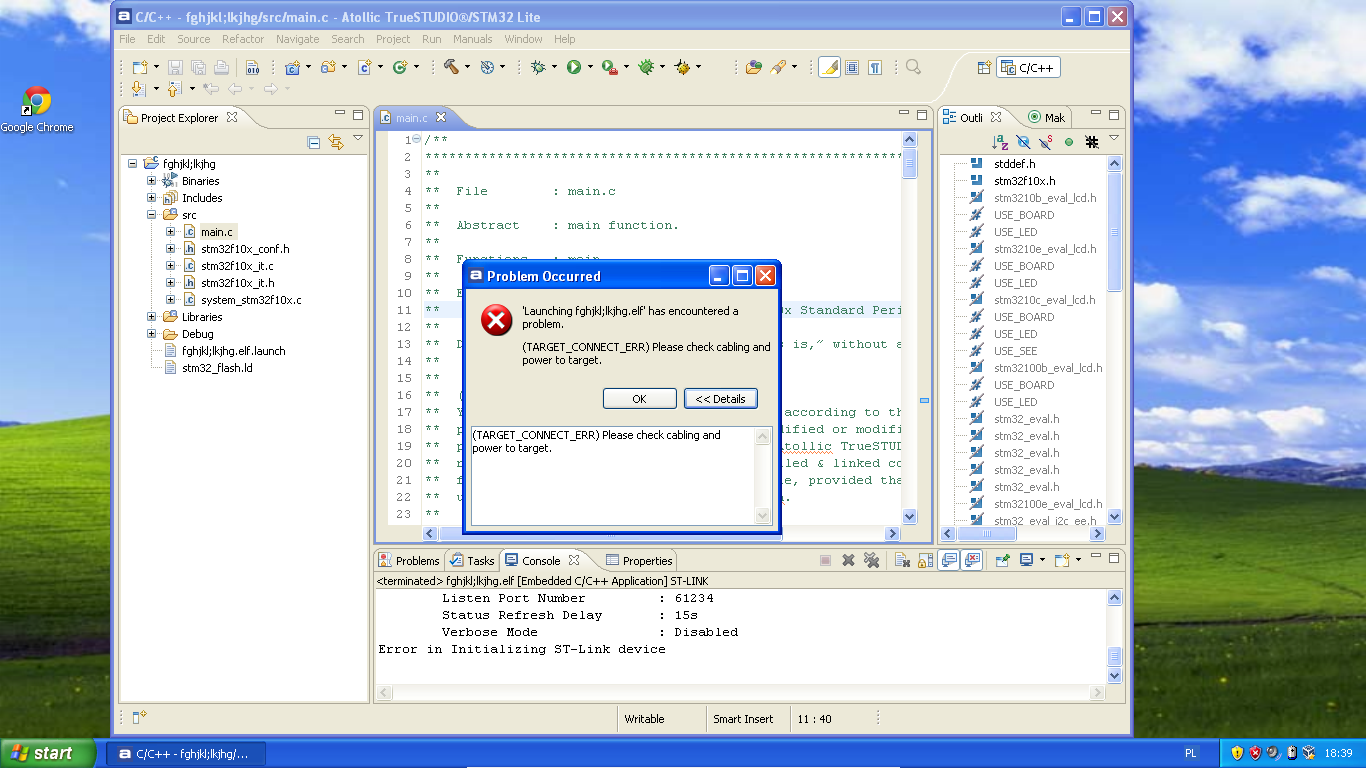Screen dimensions: 1366x768
Task: Click the Build hammer icon
Action: click(x=451, y=67)
